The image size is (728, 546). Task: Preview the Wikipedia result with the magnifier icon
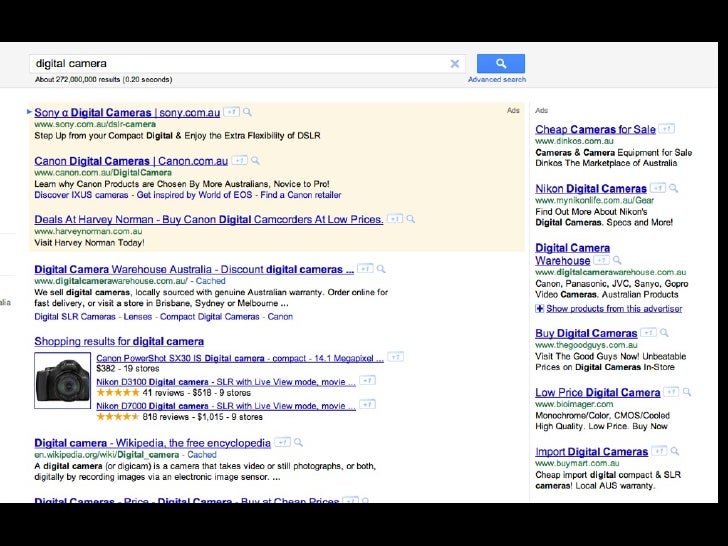click(299, 442)
